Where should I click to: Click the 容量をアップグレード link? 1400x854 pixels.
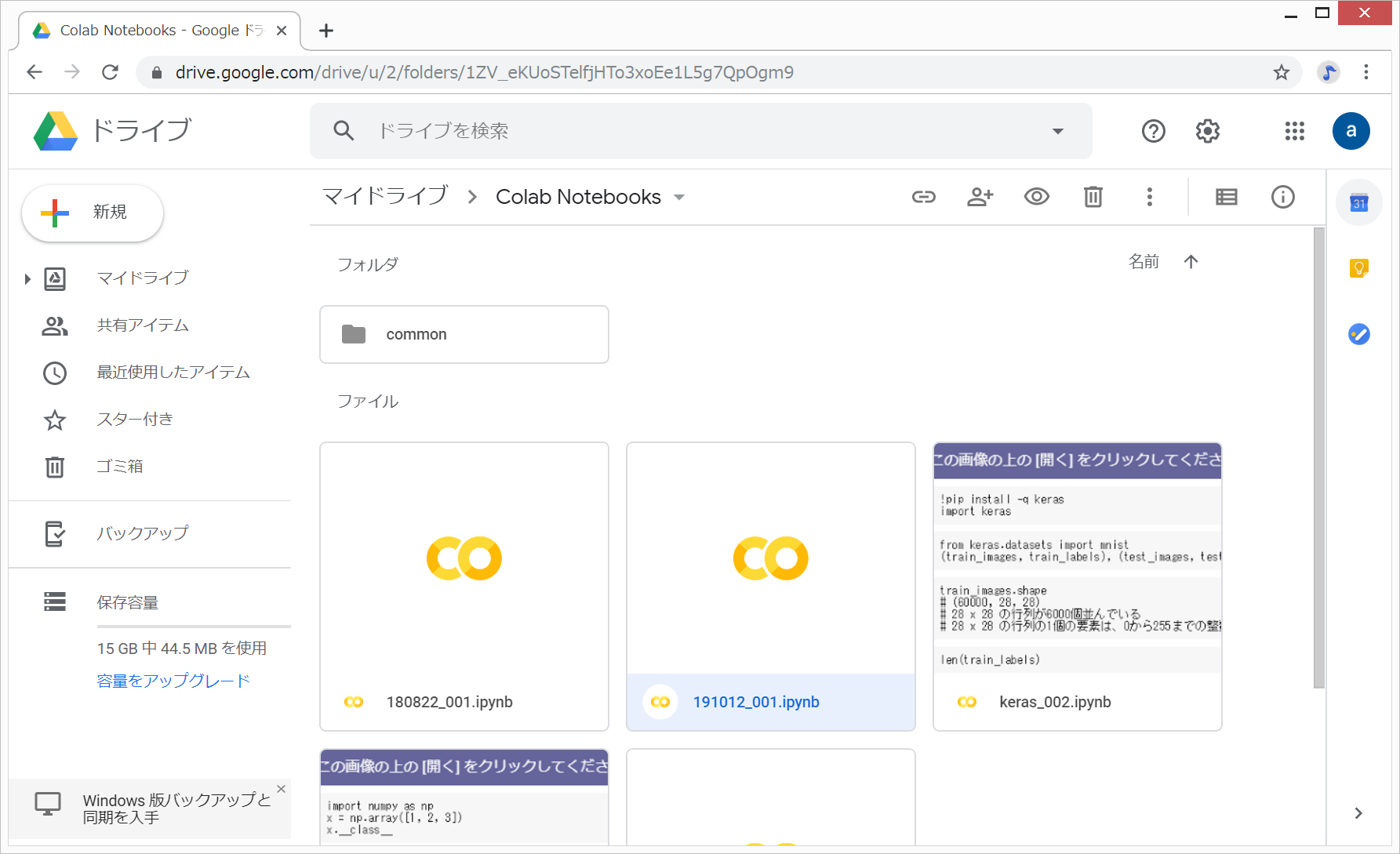coord(173,681)
